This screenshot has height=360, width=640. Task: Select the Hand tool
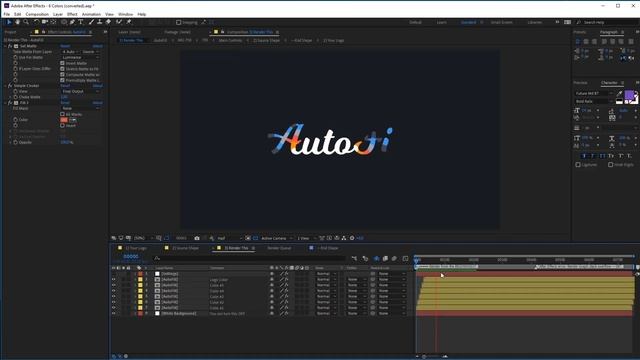pyautogui.click(x=18, y=22)
